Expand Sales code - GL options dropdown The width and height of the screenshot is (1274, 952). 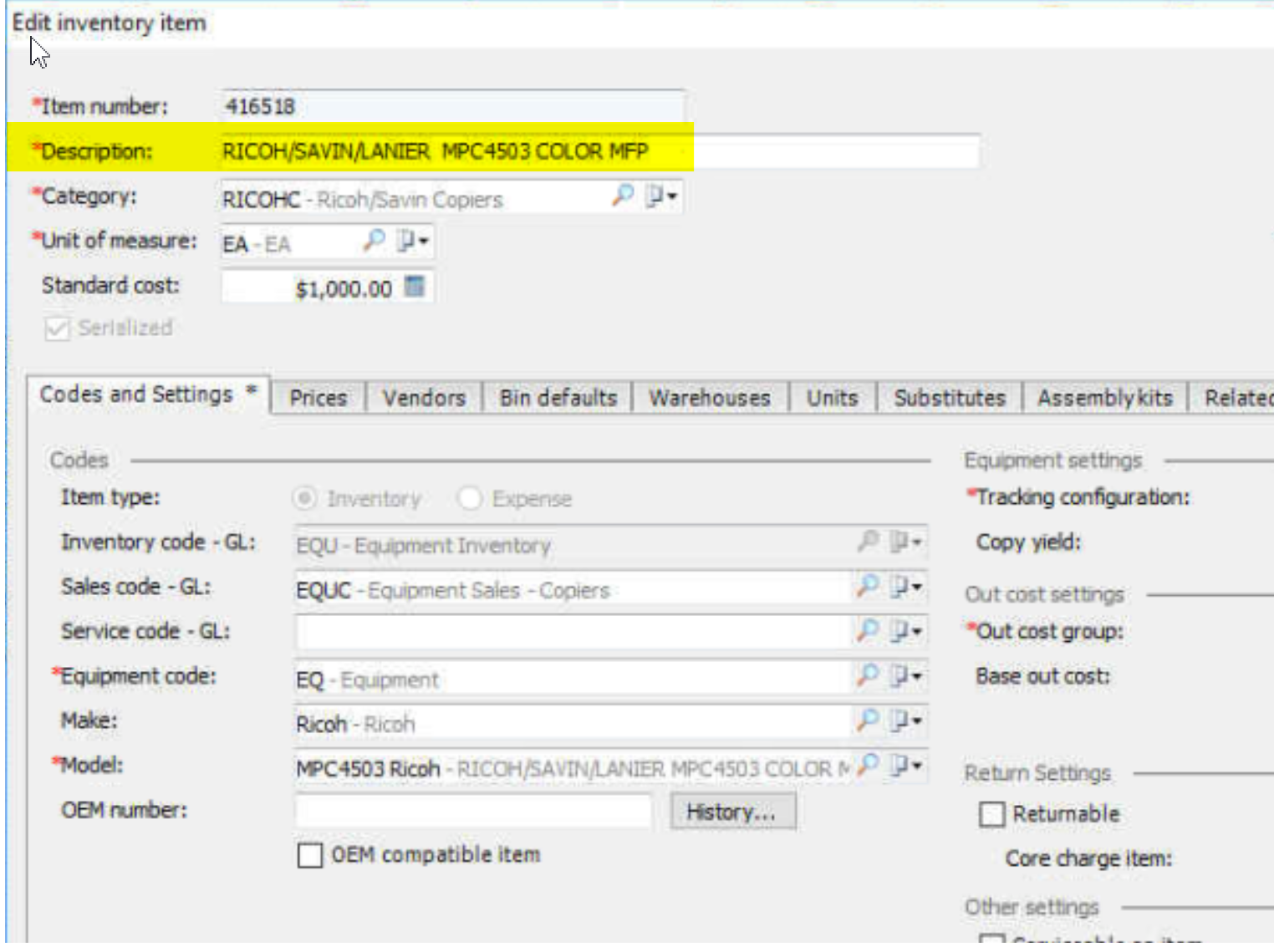click(906, 587)
